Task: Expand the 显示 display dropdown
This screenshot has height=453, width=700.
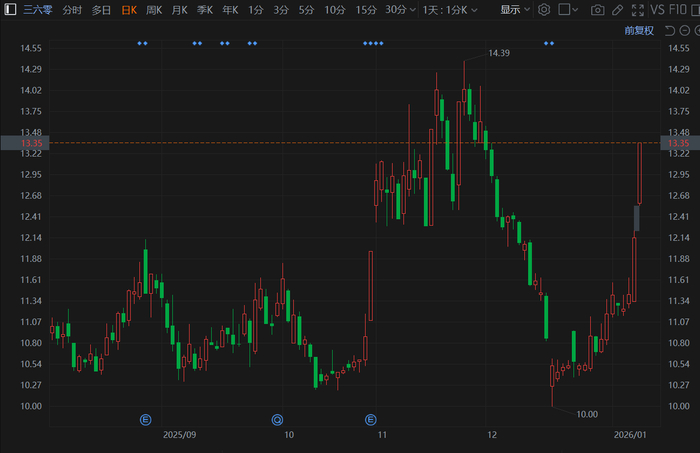Action: point(515,10)
